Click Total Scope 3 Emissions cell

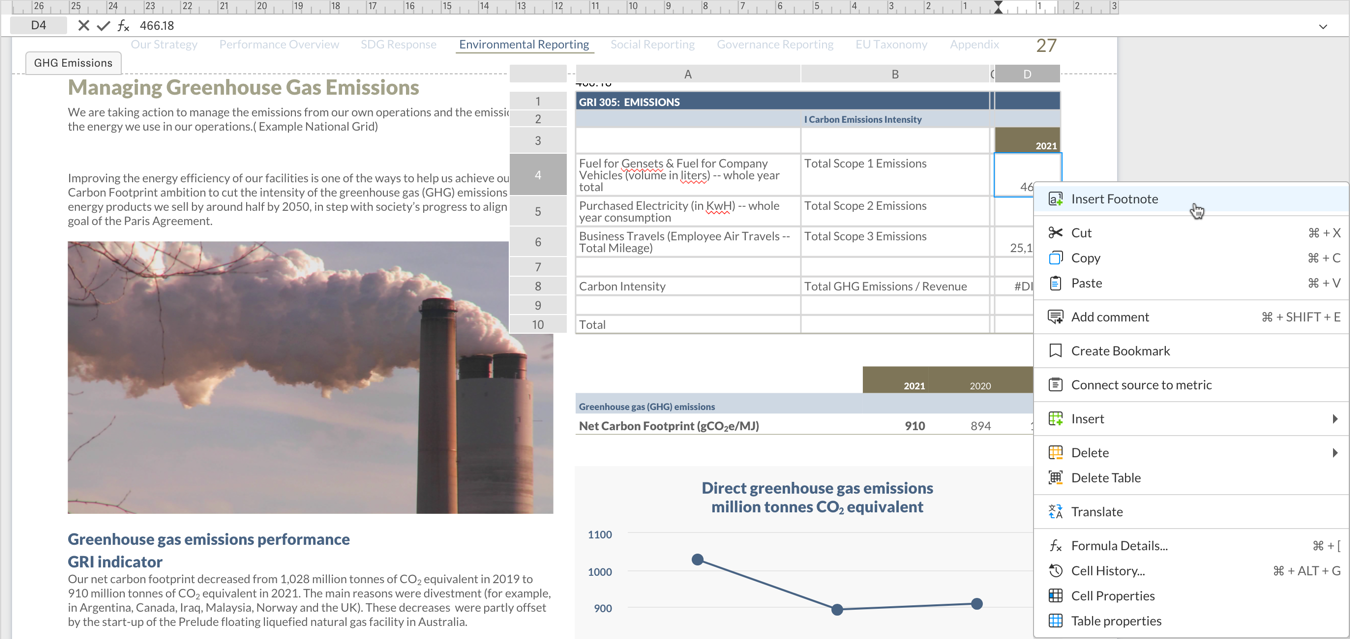click(x=896, y=242)
